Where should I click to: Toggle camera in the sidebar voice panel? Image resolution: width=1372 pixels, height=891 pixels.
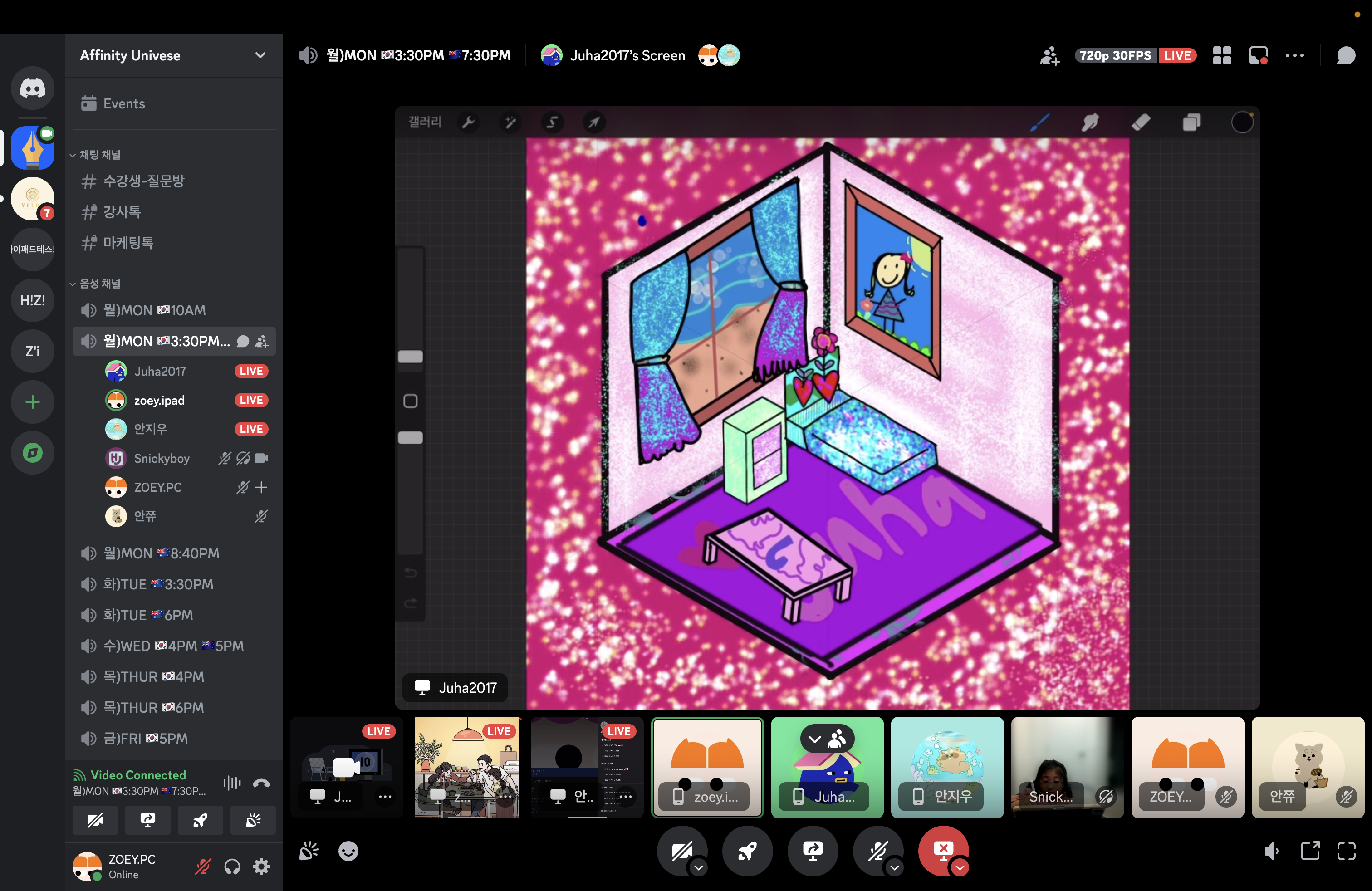tap(96, 819)
